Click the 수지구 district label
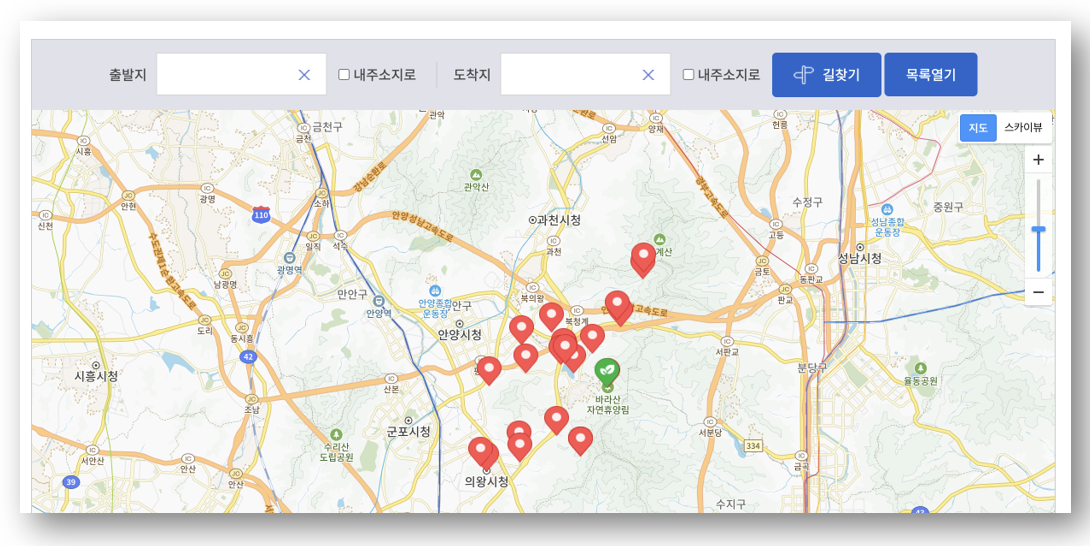This screenshot has height=546, width=1090. tap(731, 503)
